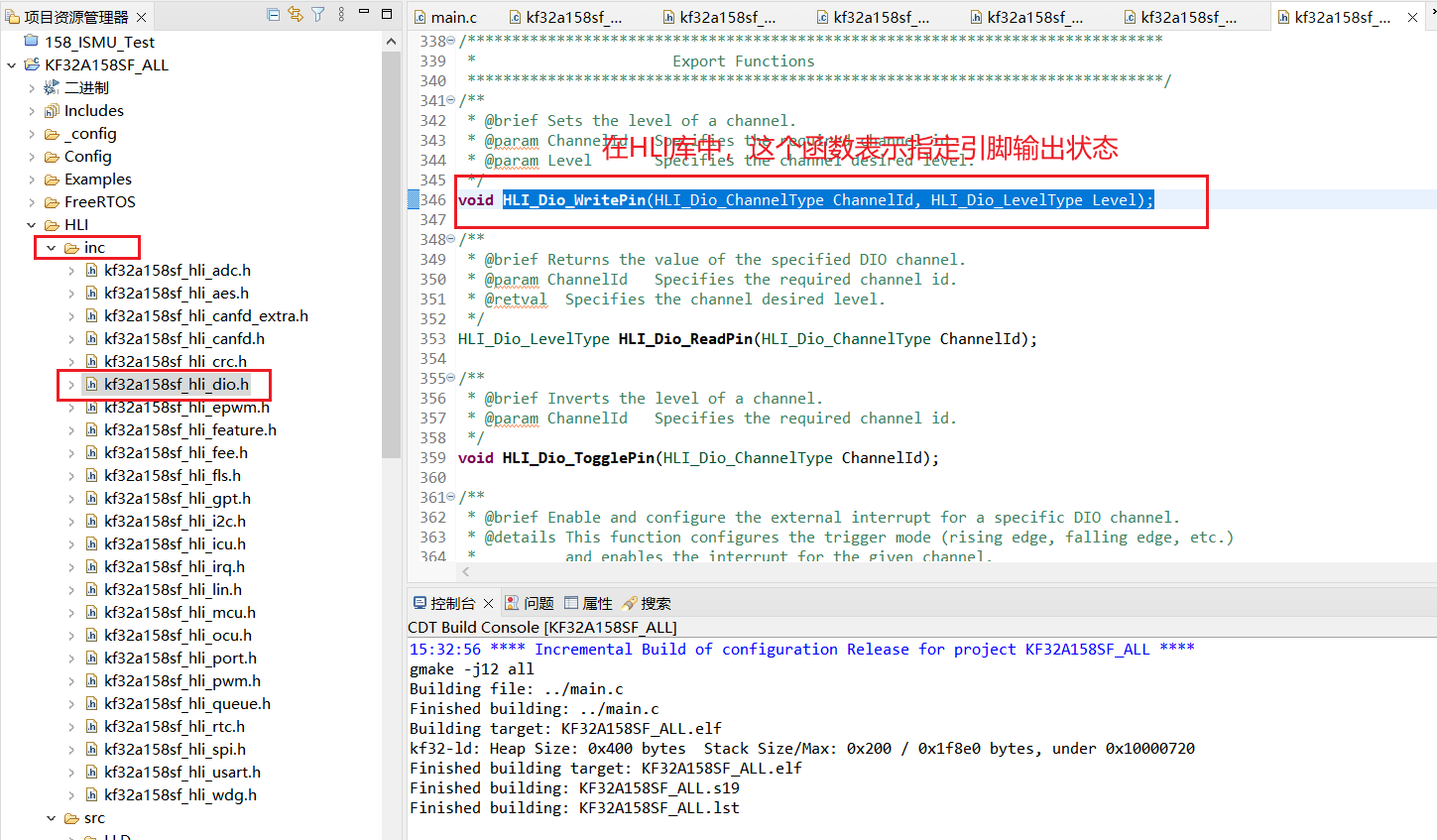1437x840 pixels.
Task: Open the project explorer filter icon
Action: pyautogui.click(x=318, y=14)
